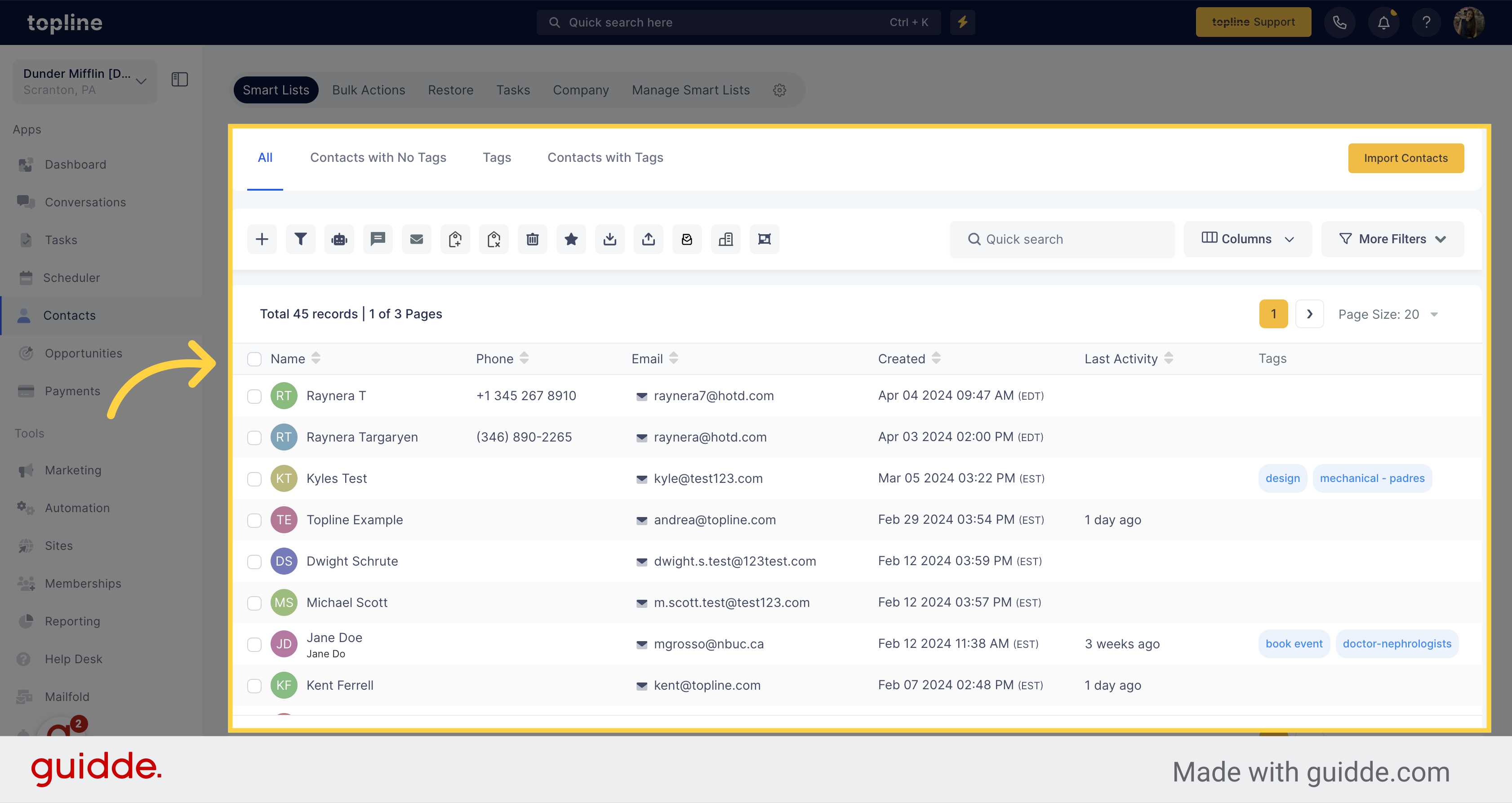Toggle checkbox next to Raynera T
Viewport: 1512px width, 803px height.
[254, 395]
